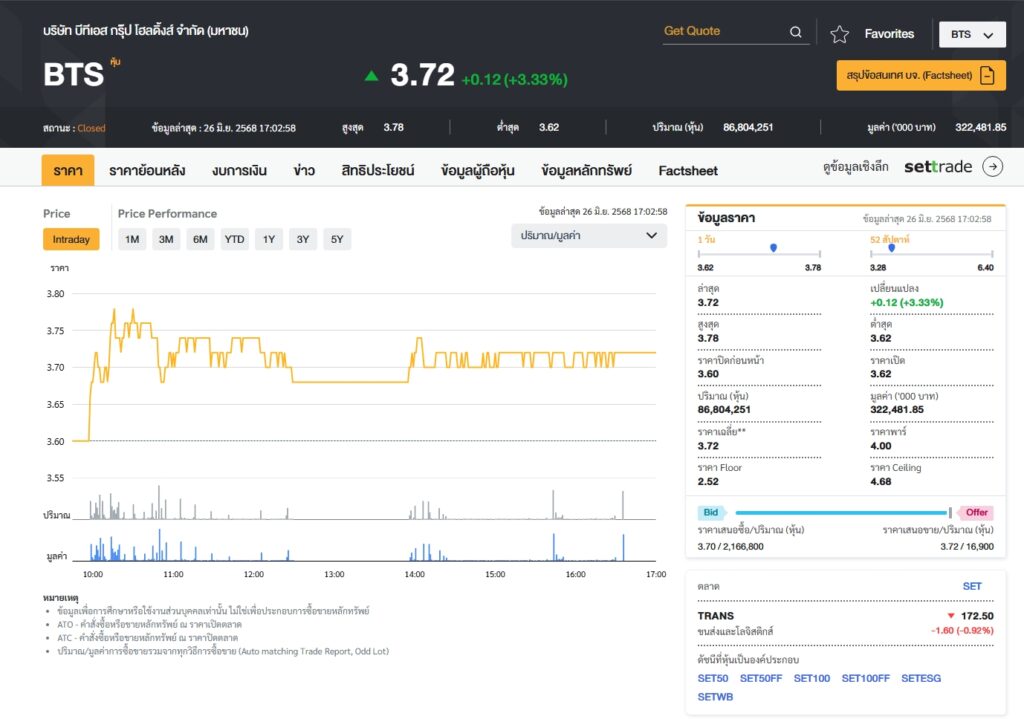Click the Factsheet document icon
1024x719 pixels.
click(987, 75)
